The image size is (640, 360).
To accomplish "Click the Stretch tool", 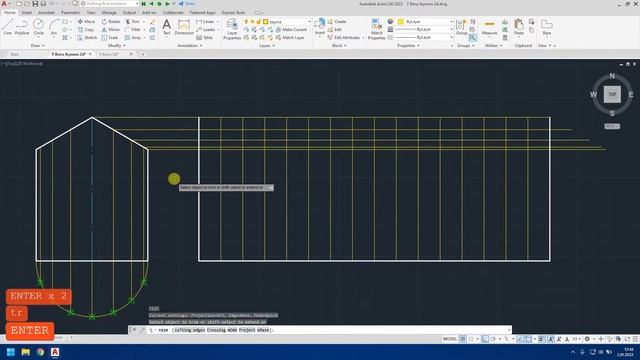I will pyautogui.click(x=87, y=38).
